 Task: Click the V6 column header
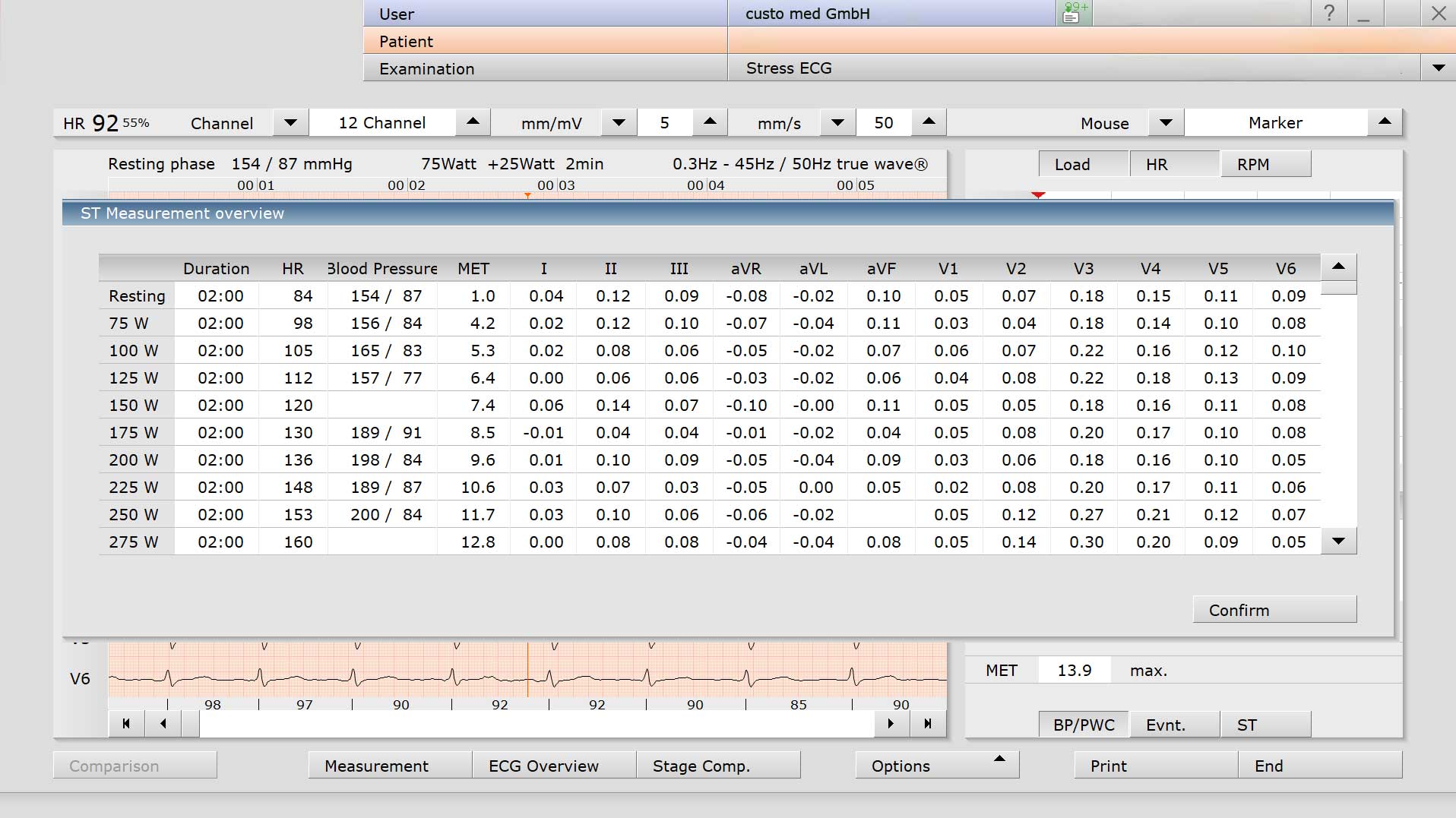point(1286,268)
